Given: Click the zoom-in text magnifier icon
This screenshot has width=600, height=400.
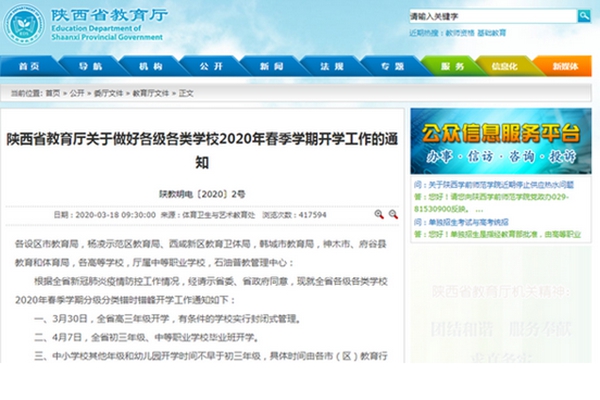Looking at the screenshot, I should point(379,214).
